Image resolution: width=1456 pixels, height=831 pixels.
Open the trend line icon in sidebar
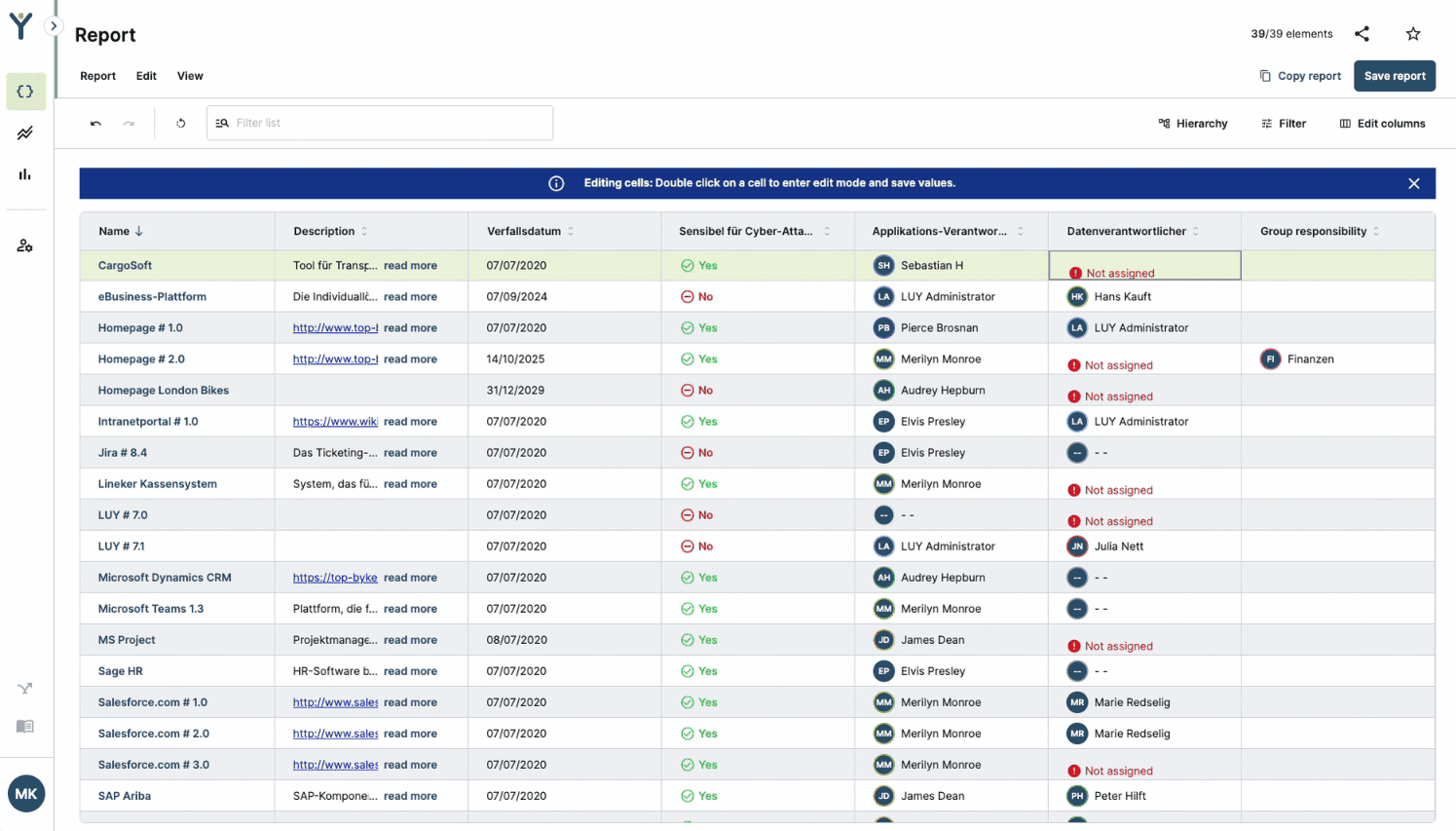(25, 132)
